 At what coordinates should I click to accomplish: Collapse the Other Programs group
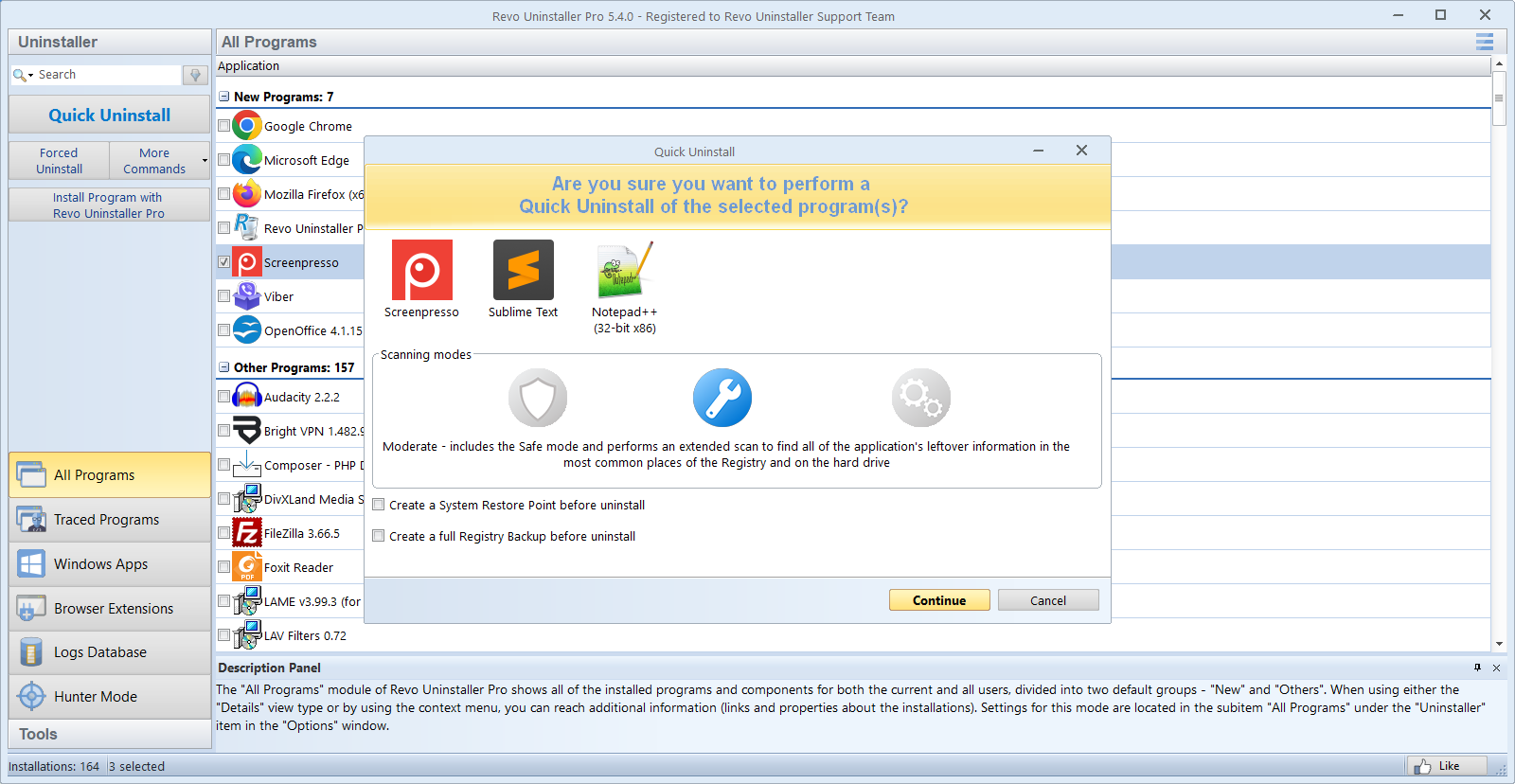point(224,367)
